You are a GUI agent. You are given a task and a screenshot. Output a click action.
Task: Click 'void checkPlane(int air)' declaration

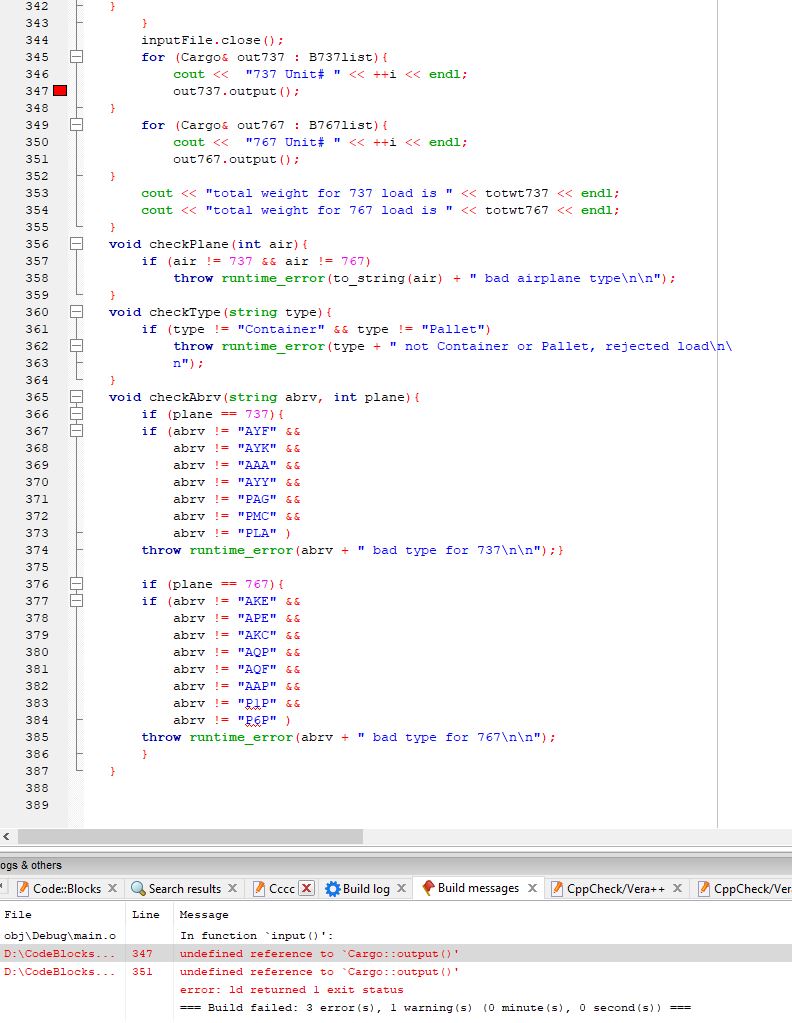pos(204,244)
